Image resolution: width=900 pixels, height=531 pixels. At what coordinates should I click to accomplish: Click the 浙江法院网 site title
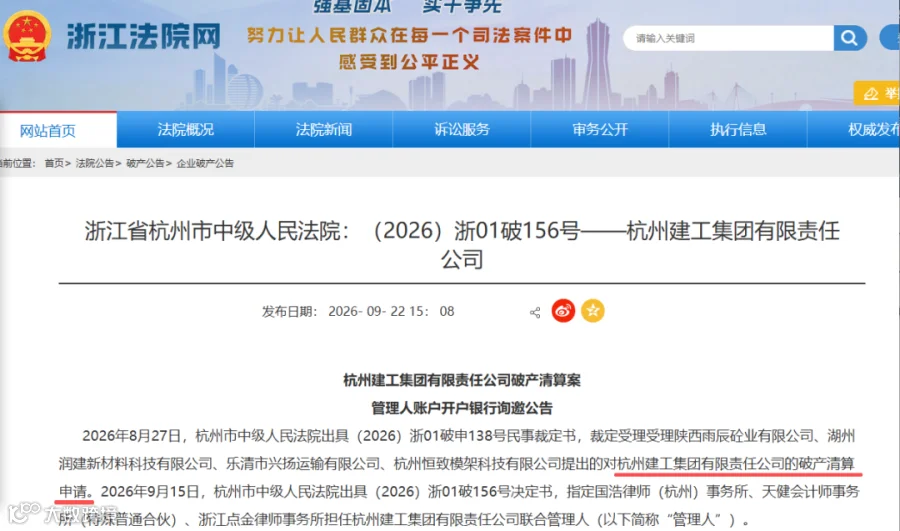pos(144,37)
